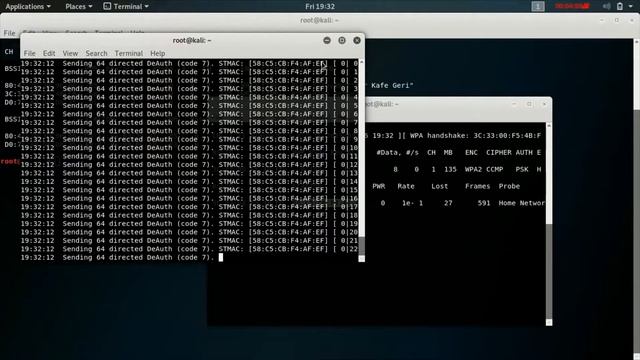Click the CIPHER column header
Screen dimensions: 640x360
pyautogui.click(x=498, y=153)
